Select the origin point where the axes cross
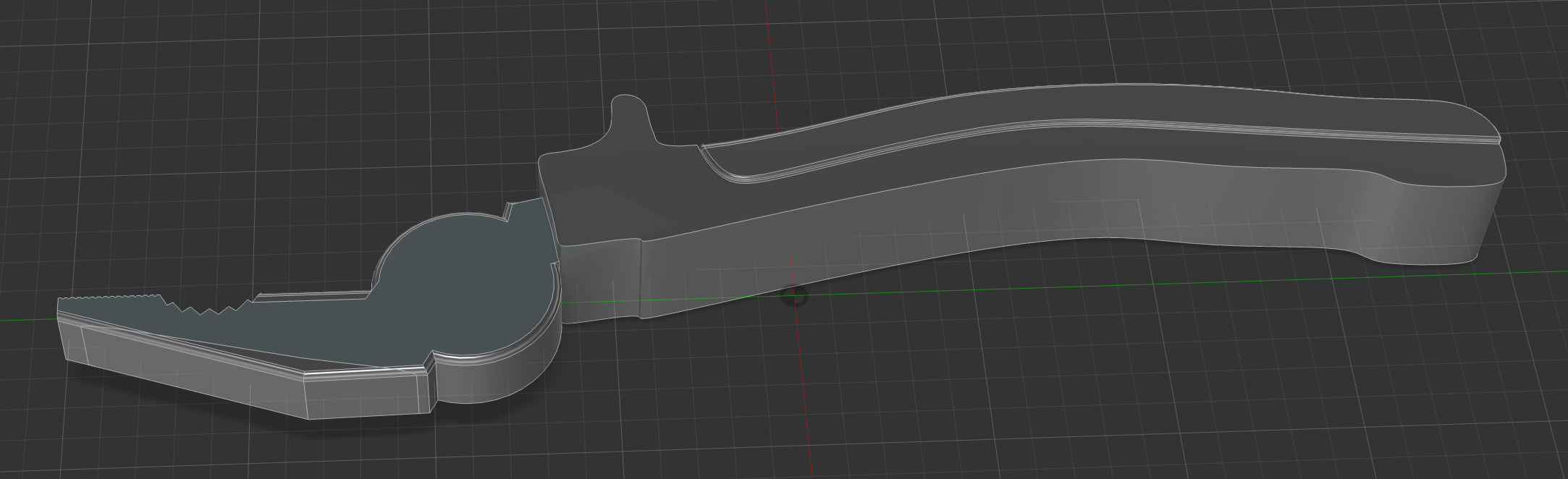 pyautogui.click(x=796, y=294)
